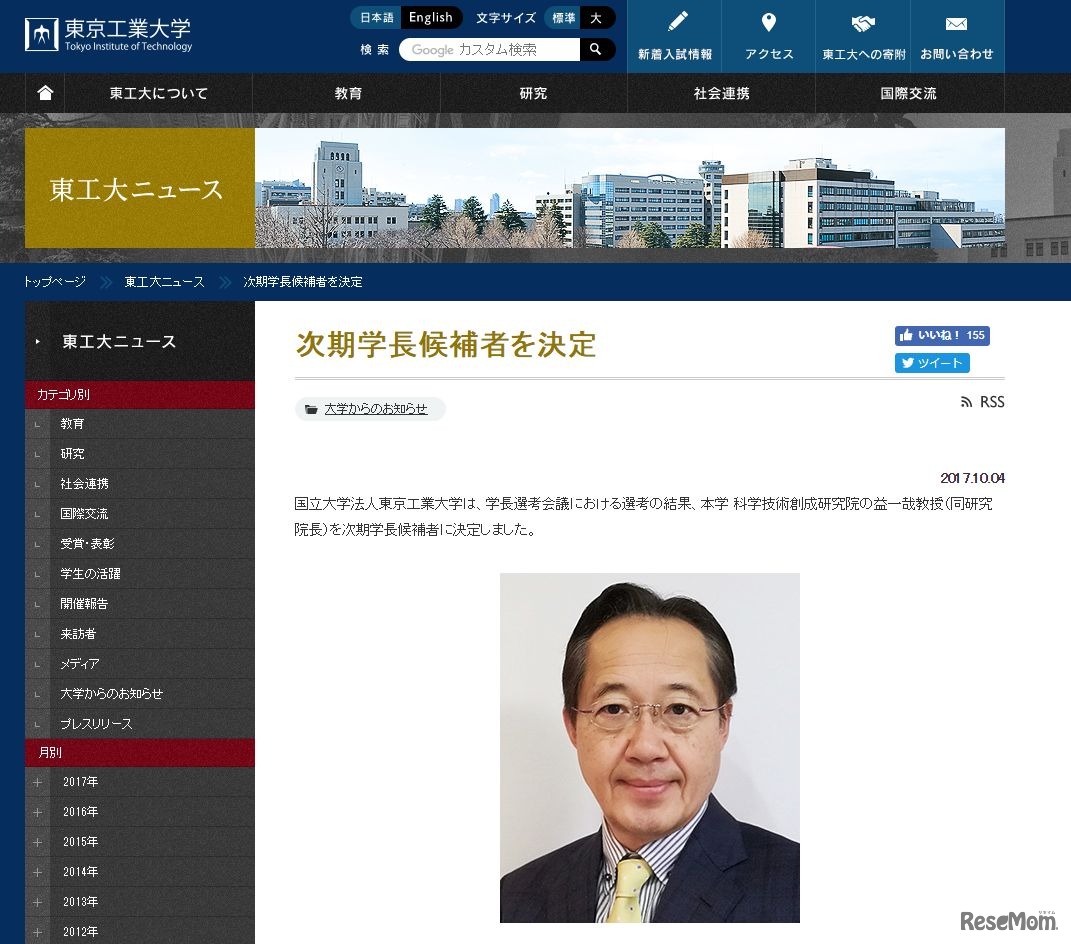
Task: Open the お問い合わせ envelope icon
Action: click(956, 25)
